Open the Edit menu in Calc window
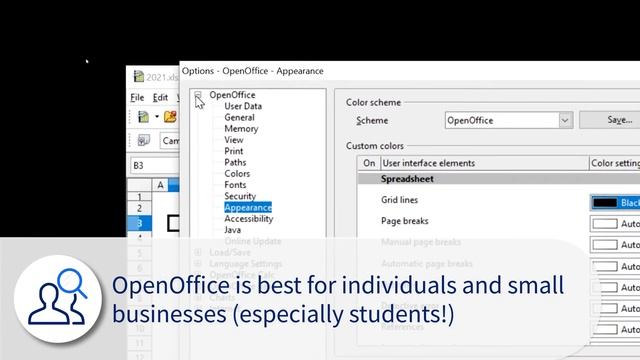Screen dimensions: 640x360 click(160, 98)
